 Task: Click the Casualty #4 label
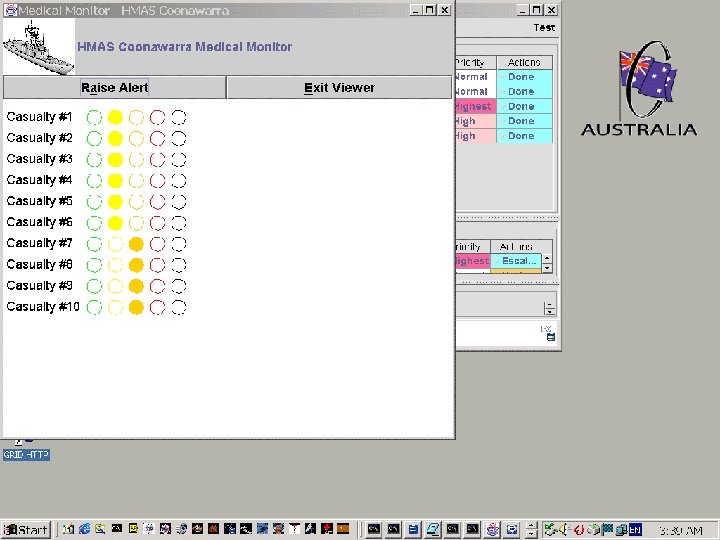tap(39, 180)
